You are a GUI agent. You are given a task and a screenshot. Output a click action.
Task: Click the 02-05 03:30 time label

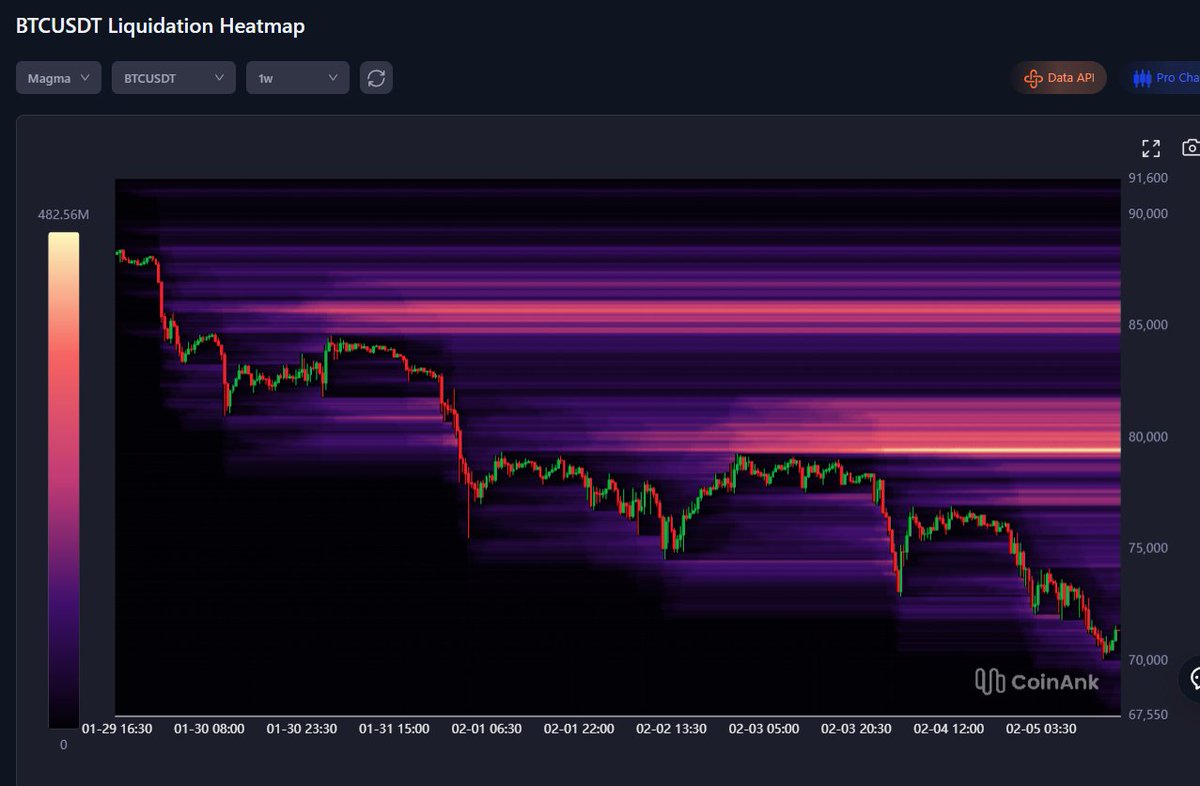(1040, 729)
